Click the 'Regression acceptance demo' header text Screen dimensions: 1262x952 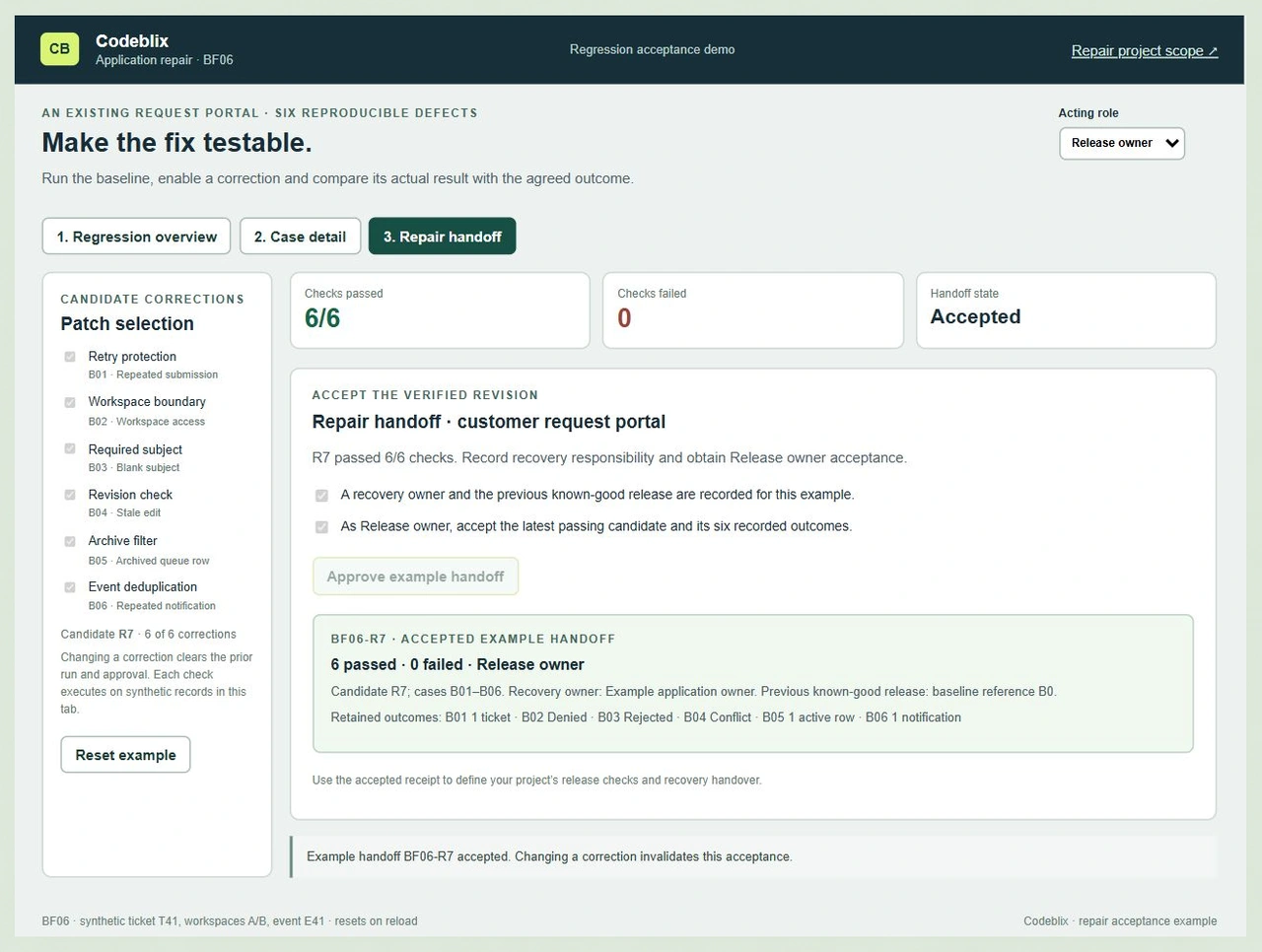[652, 49]
